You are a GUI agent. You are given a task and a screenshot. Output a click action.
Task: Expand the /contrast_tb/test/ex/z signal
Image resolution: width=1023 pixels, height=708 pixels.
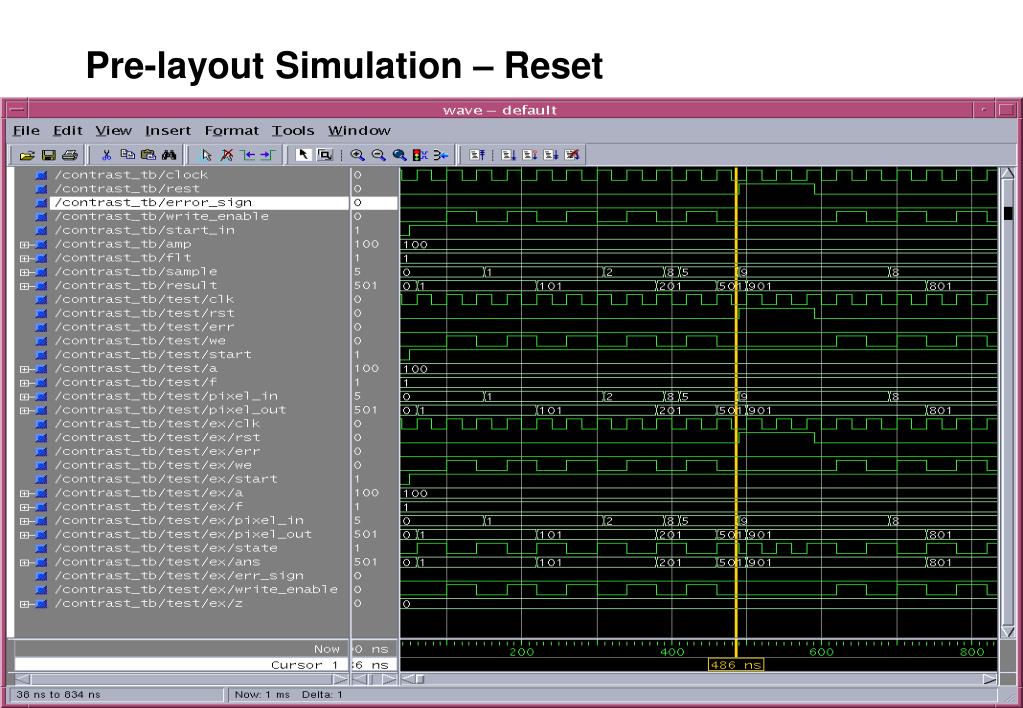click(x=25, y=604)
